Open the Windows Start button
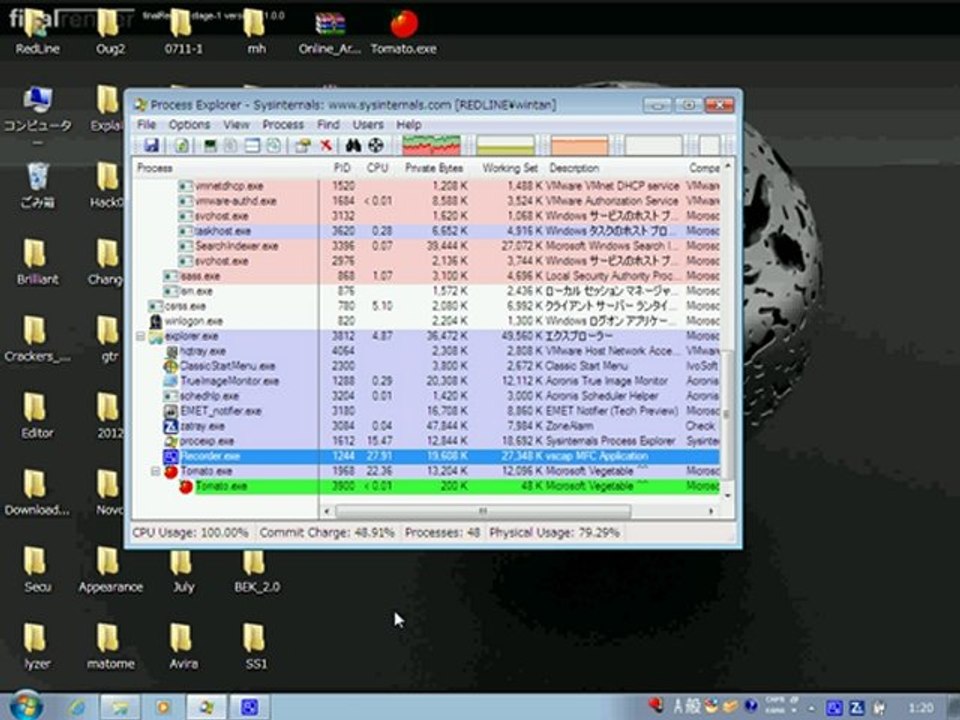The width and height of the screenshot is (960, 720). click(25, 706)
